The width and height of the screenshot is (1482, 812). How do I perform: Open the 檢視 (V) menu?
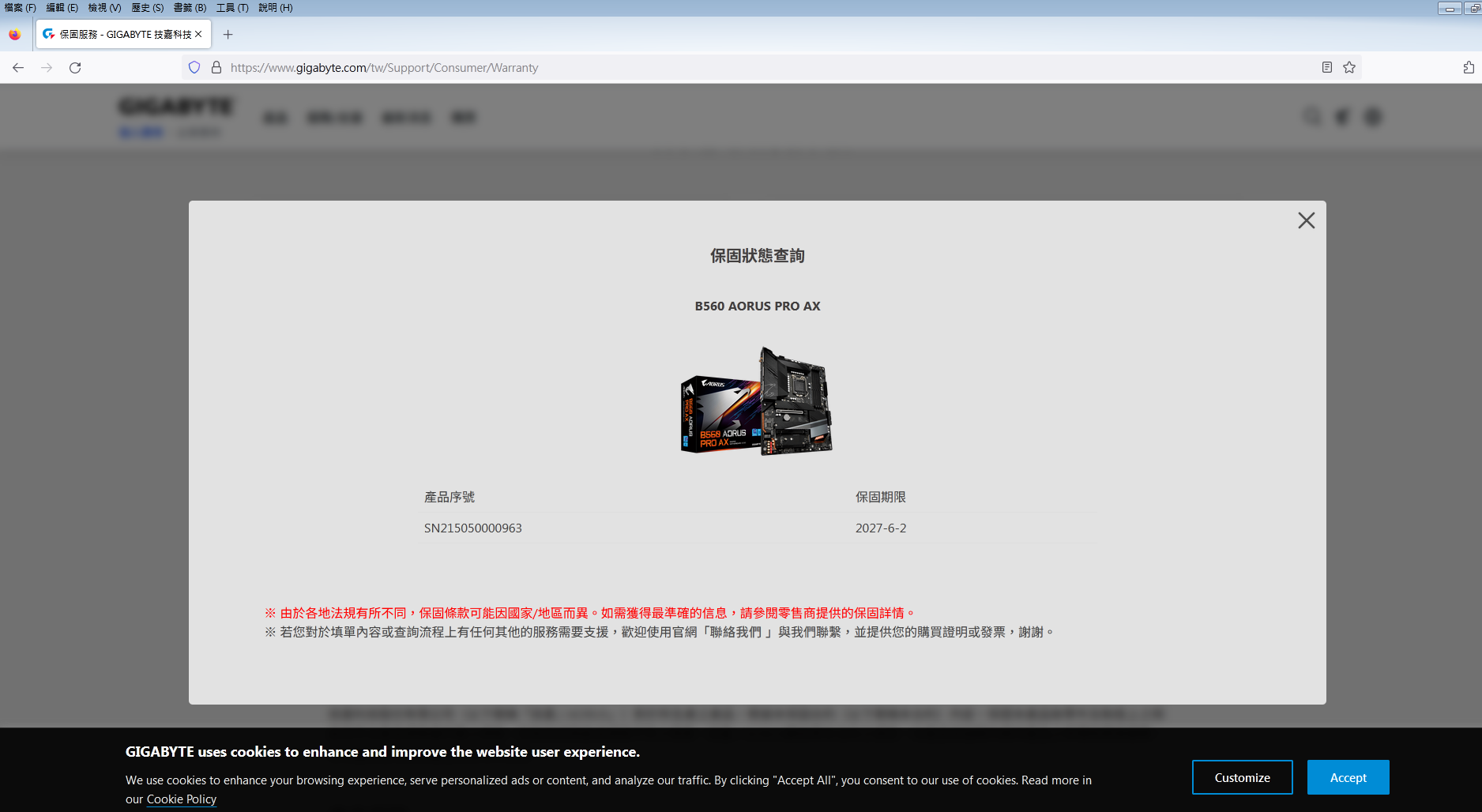(104, 8)
